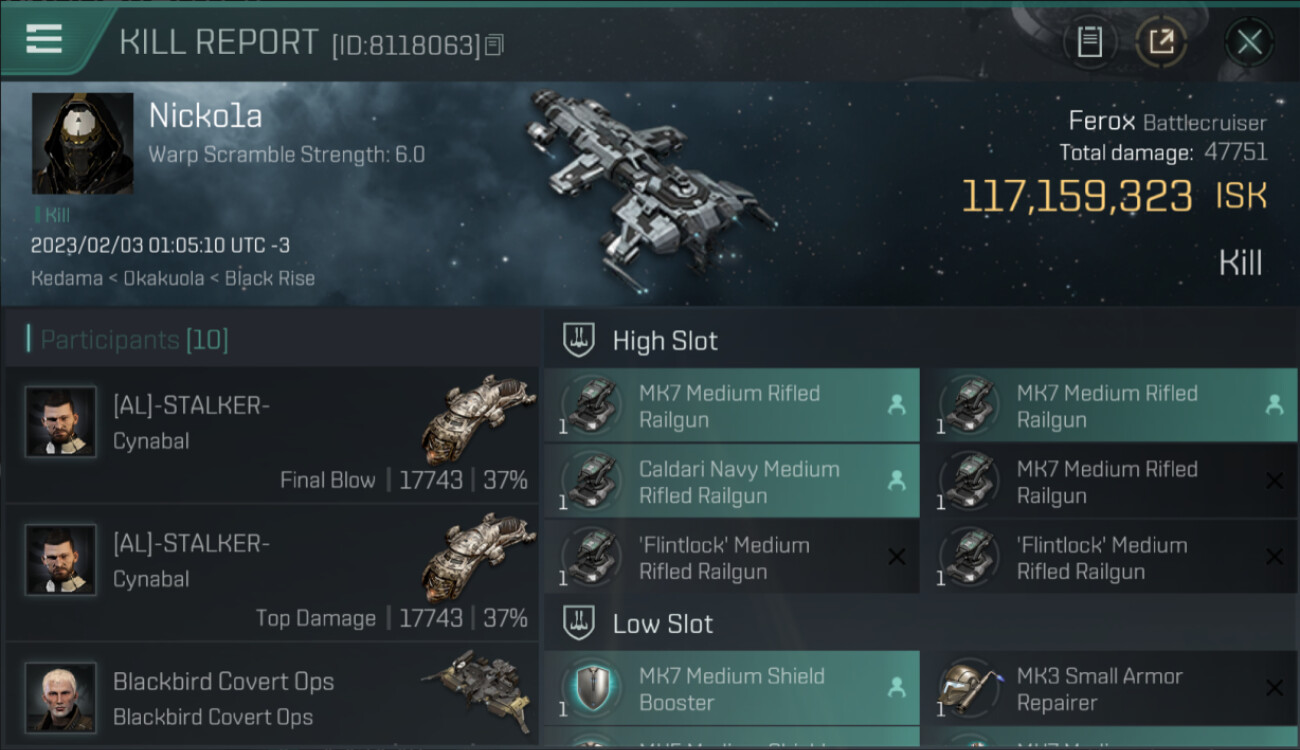The width and height of the screenshot is (1300, 750).
Task: Click the Low Slot section icon
Action: 580,623
